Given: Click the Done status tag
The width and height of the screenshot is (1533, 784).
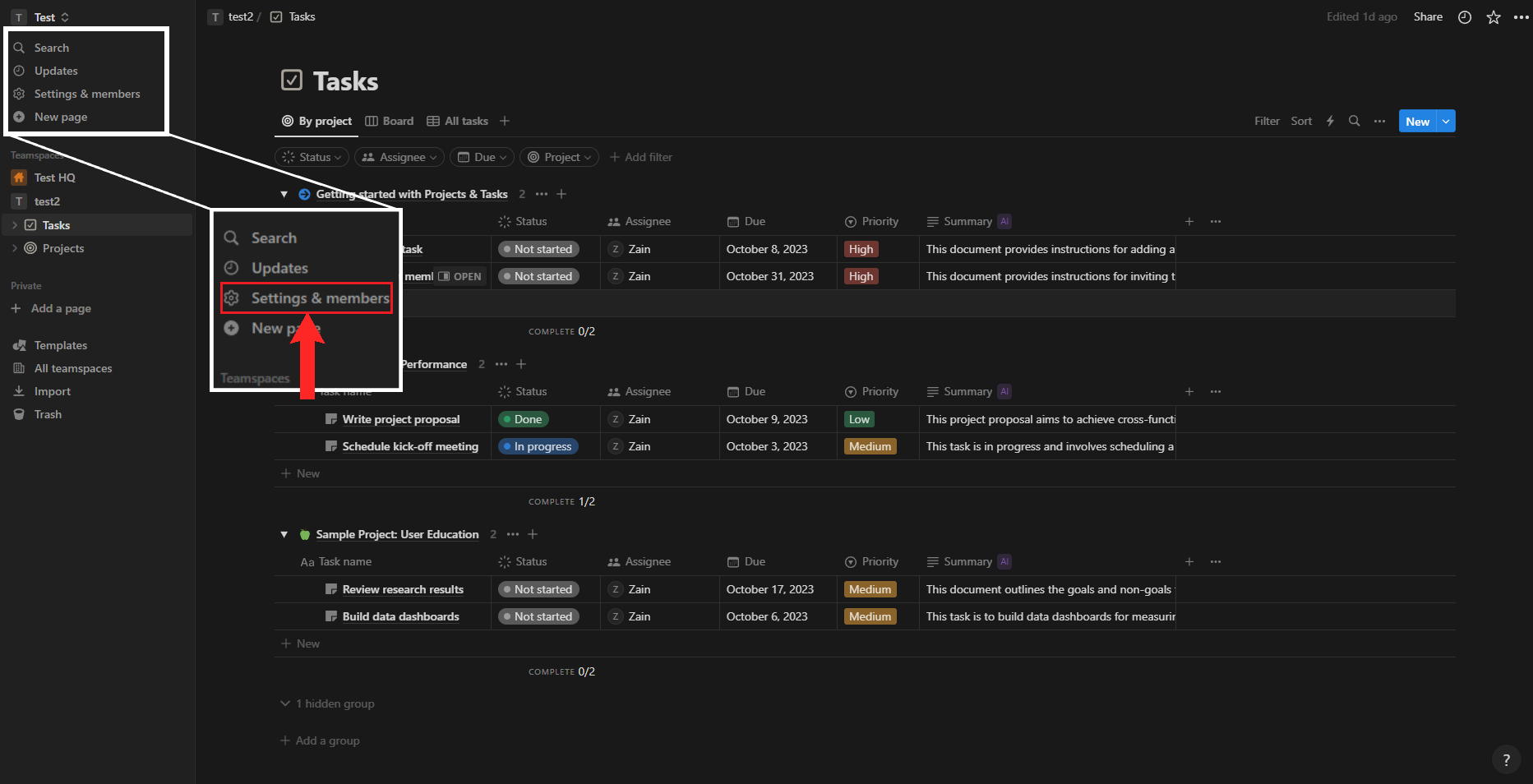Looking at the screenshot, I should coord(524,419).
